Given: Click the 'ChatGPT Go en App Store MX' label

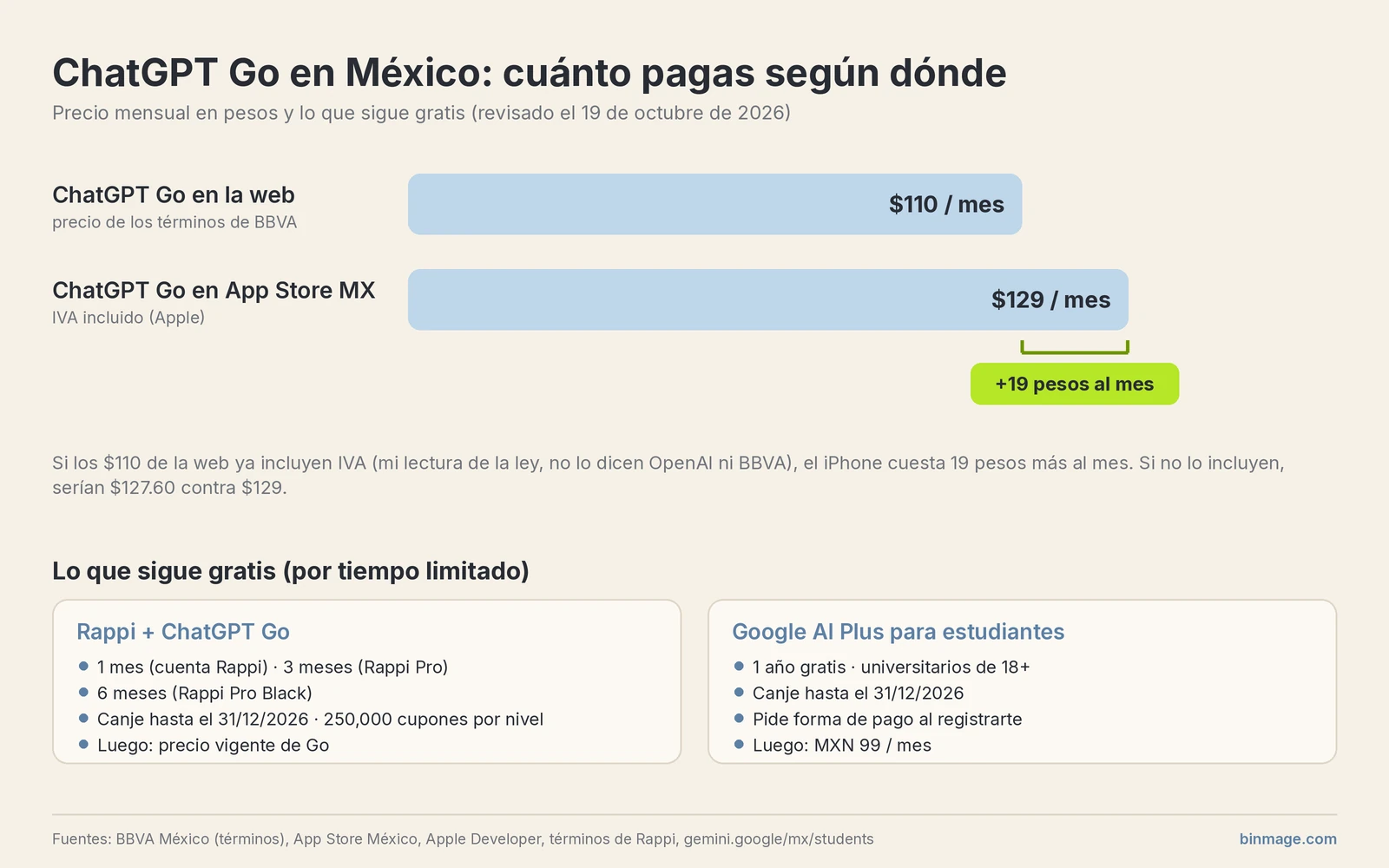Looking at the screenshot, I should tap(214, 290).
